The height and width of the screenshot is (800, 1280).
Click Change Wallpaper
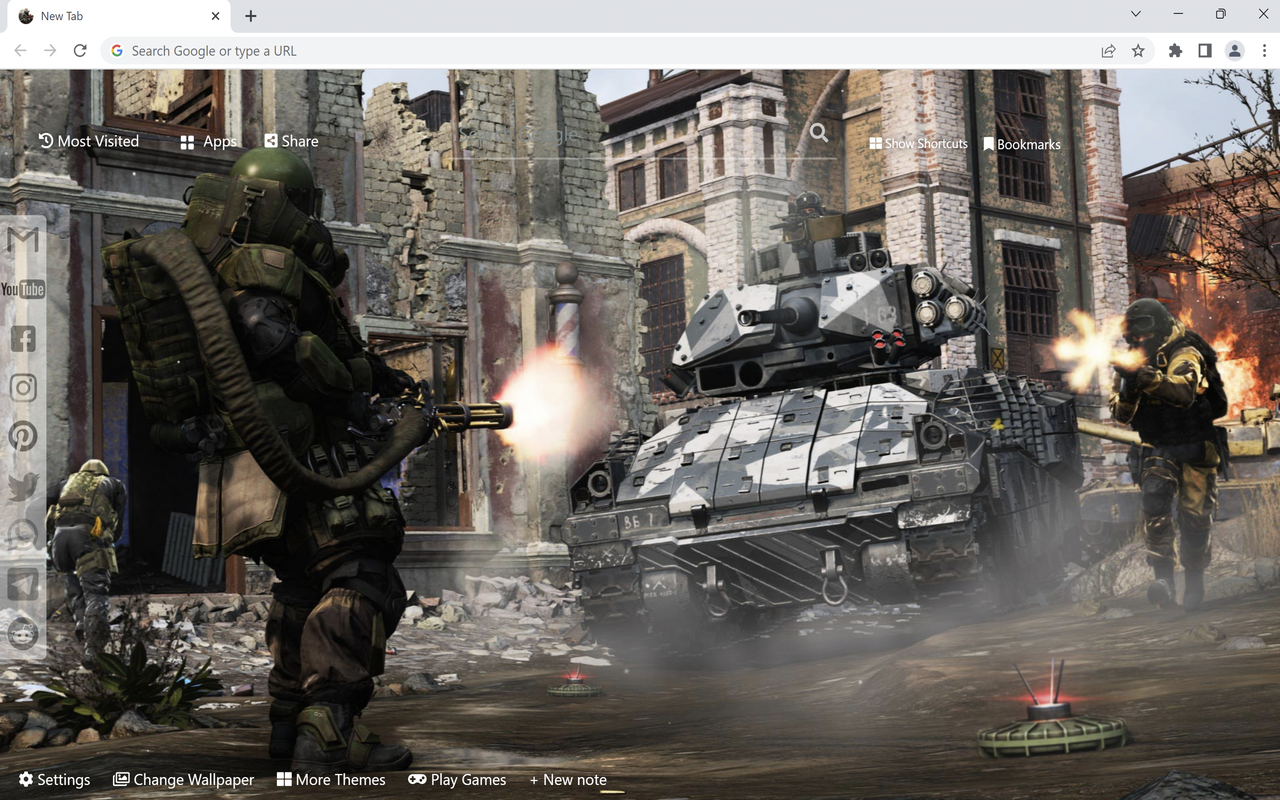[183, 780]
